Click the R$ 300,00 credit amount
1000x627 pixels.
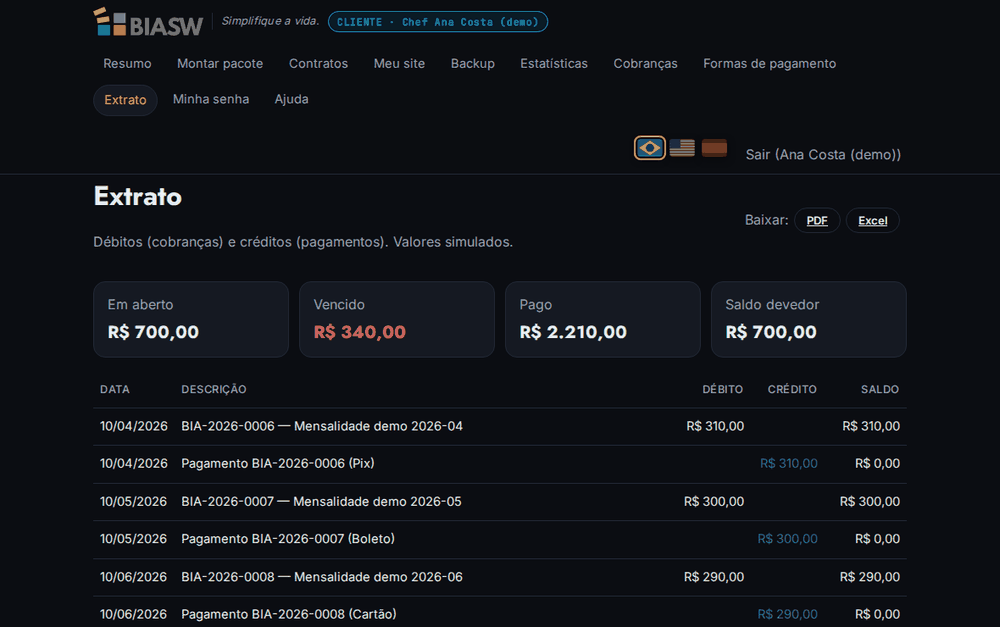pos(787,539)
